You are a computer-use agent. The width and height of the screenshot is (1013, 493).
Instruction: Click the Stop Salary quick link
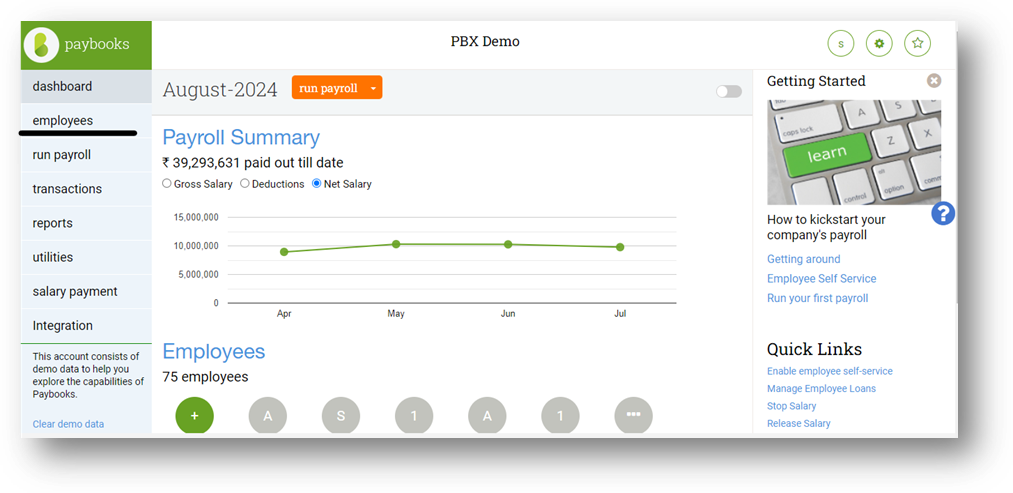click(791, 406)
